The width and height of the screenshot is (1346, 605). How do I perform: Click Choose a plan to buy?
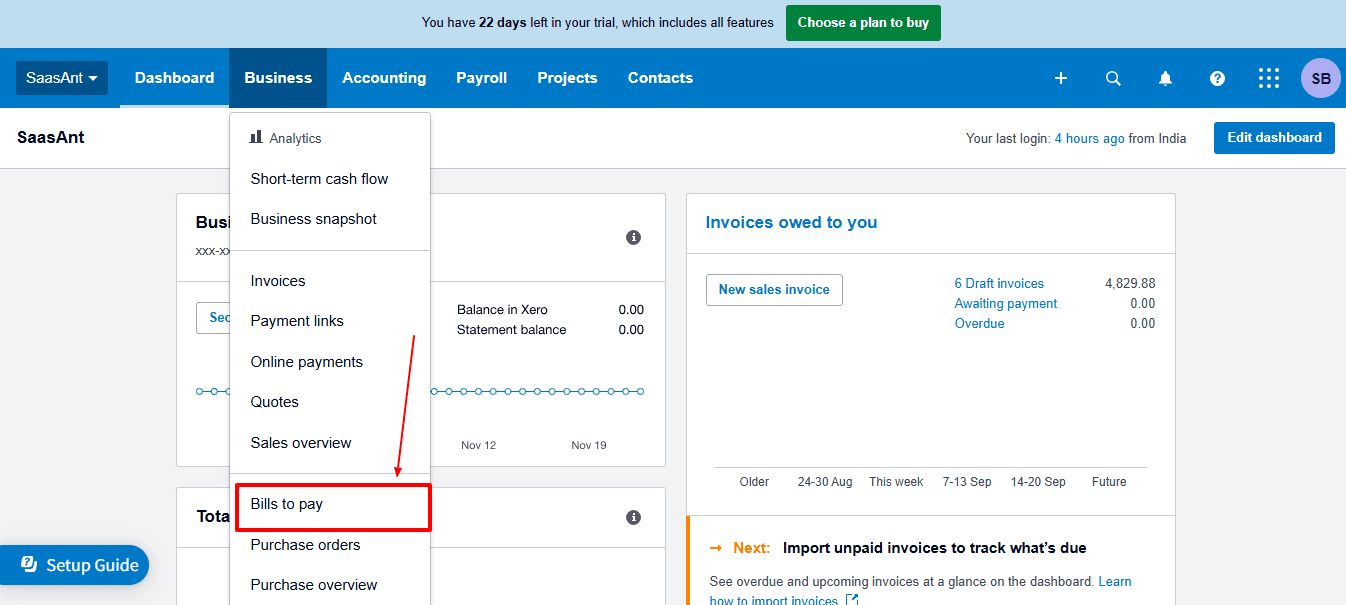(x=862, y=22)
